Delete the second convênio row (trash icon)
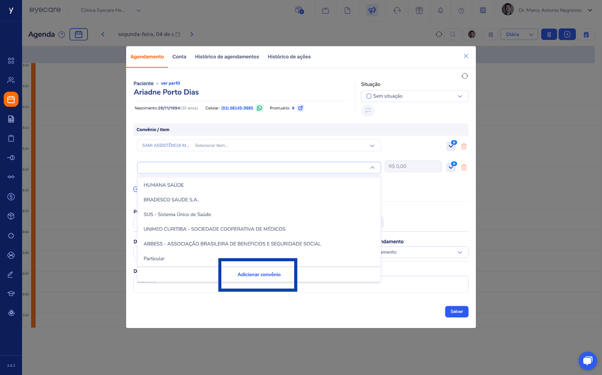This screenshot has width=602, height=375. pyautogui.click(x=464, y=167)
